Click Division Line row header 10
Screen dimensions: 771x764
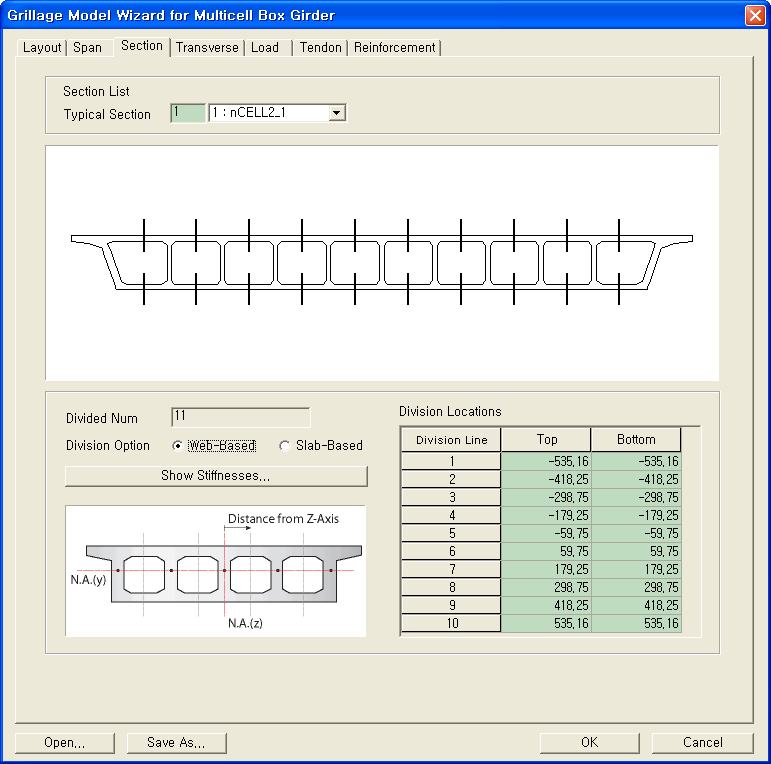coord(451,623)
